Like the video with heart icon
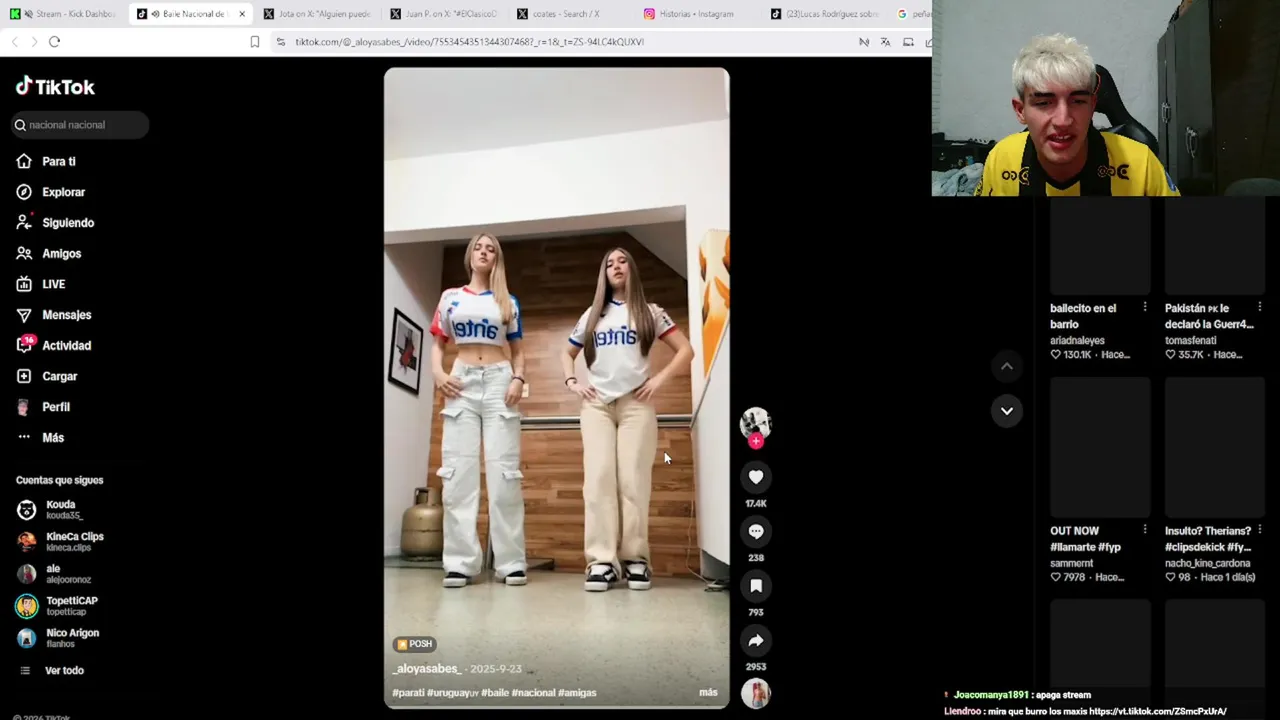The height and width of the screenshot is (720, 1280). tap(756, 477)
